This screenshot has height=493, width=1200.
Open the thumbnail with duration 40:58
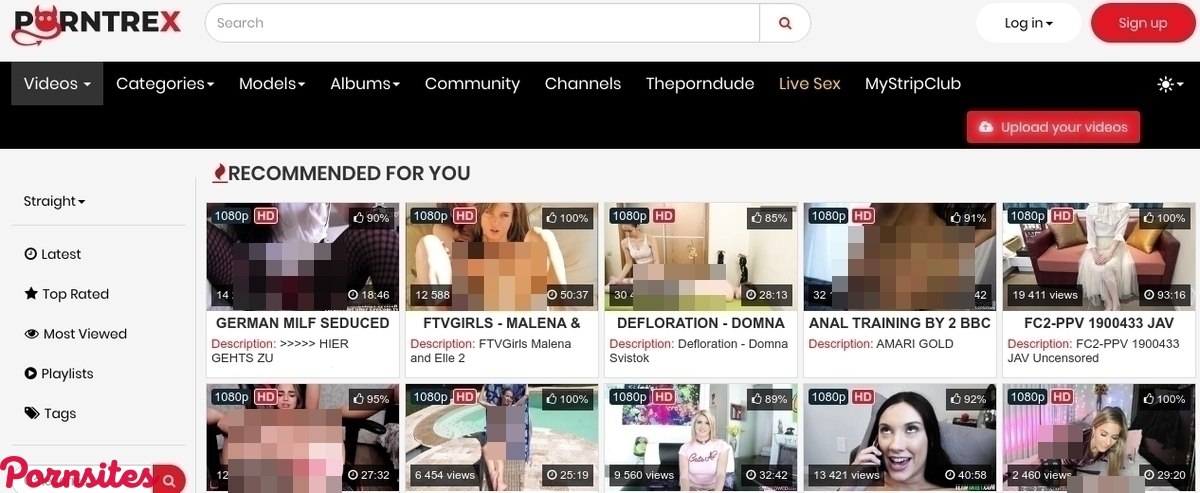click(899, 438)
